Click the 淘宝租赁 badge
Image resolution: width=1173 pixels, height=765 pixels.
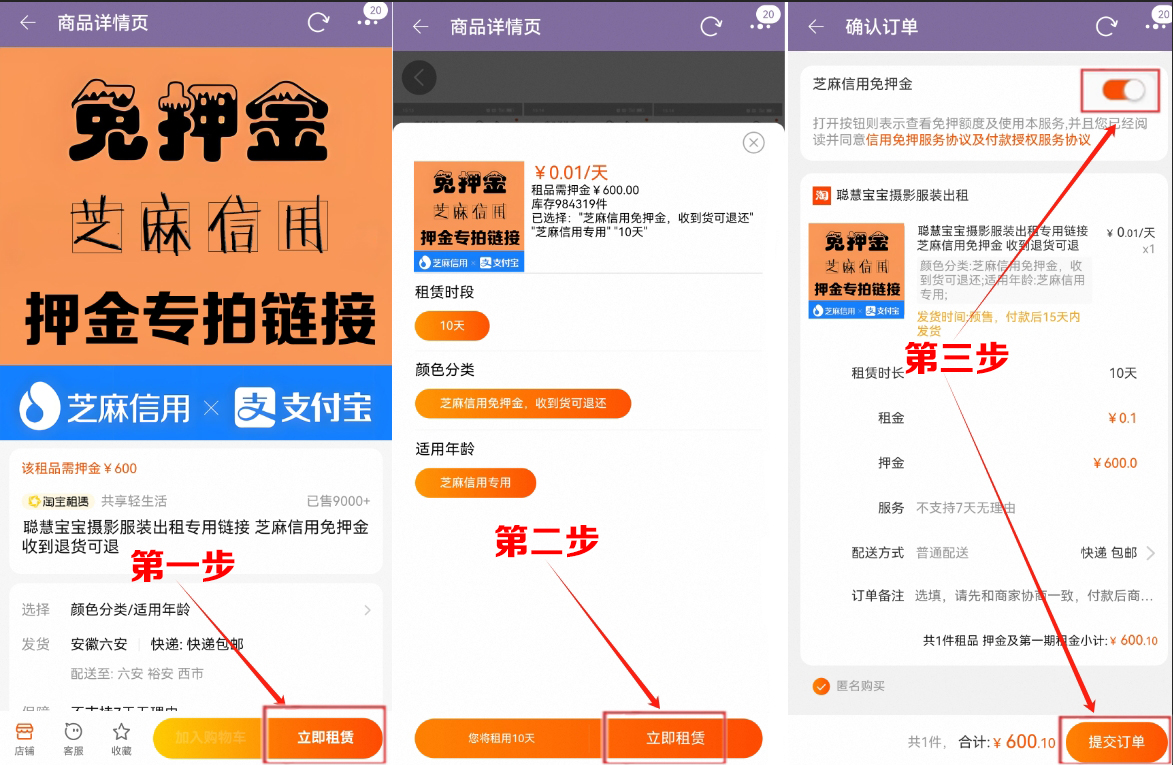click(x=58, y=501)
